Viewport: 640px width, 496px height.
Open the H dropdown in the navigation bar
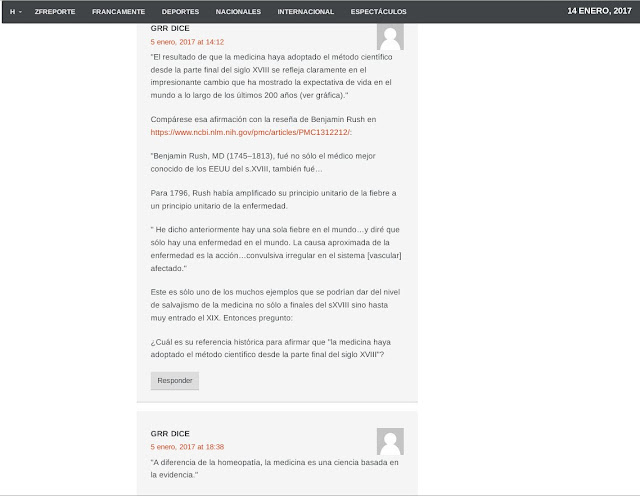pyautogui.click(x=16, y=12)
